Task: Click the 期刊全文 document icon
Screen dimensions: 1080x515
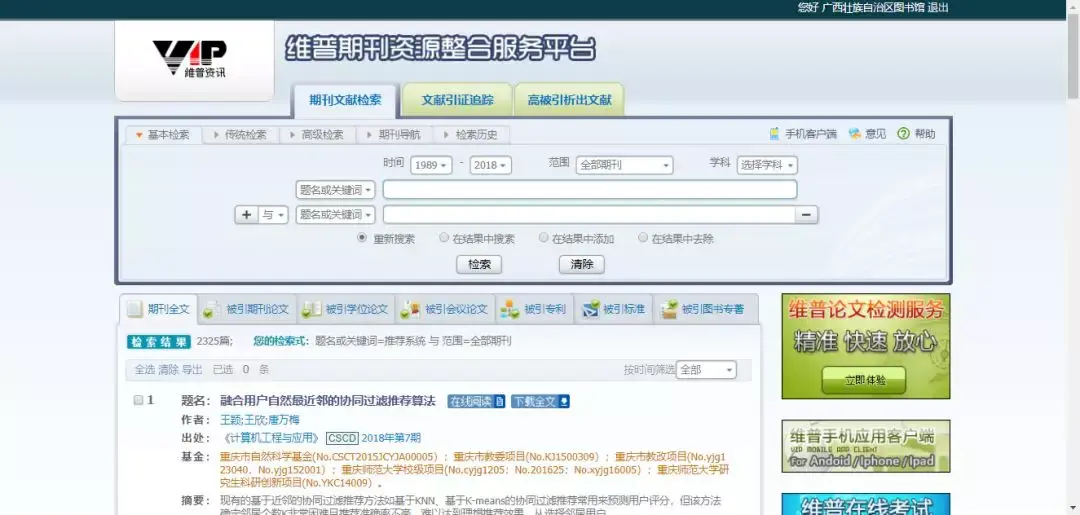Action: tap(135, 309)
